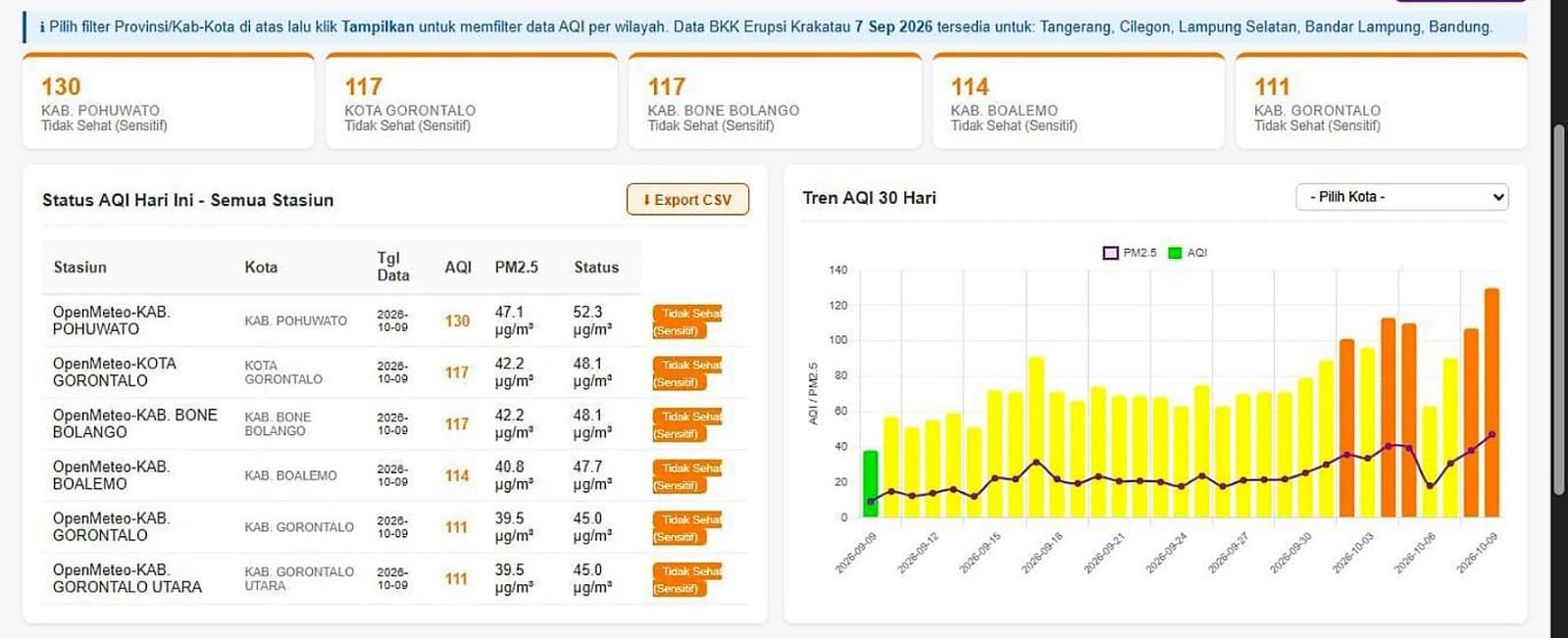
Task: Sort by the Stasiun column header
Action: point(80,268)
